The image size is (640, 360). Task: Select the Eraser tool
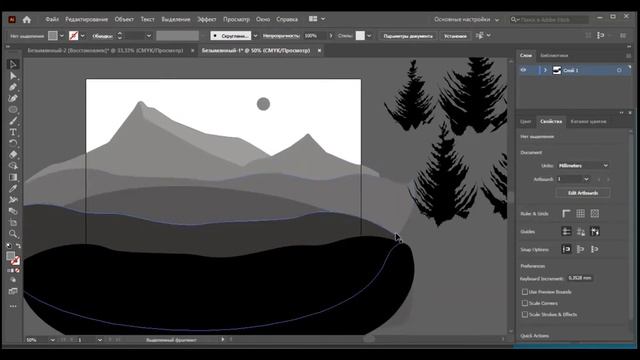coord(13,155)
